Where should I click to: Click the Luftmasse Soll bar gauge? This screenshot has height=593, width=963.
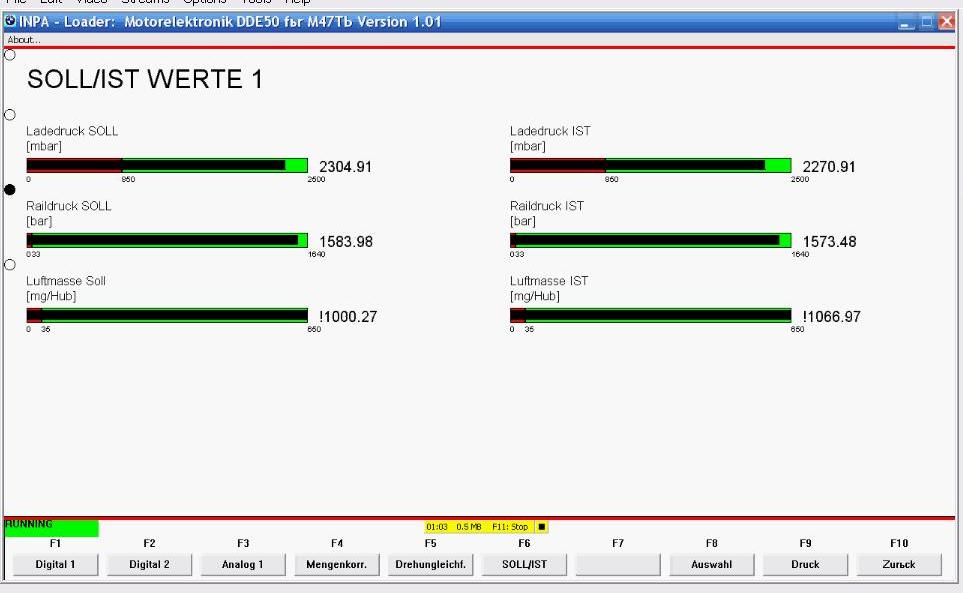[167, 315]
